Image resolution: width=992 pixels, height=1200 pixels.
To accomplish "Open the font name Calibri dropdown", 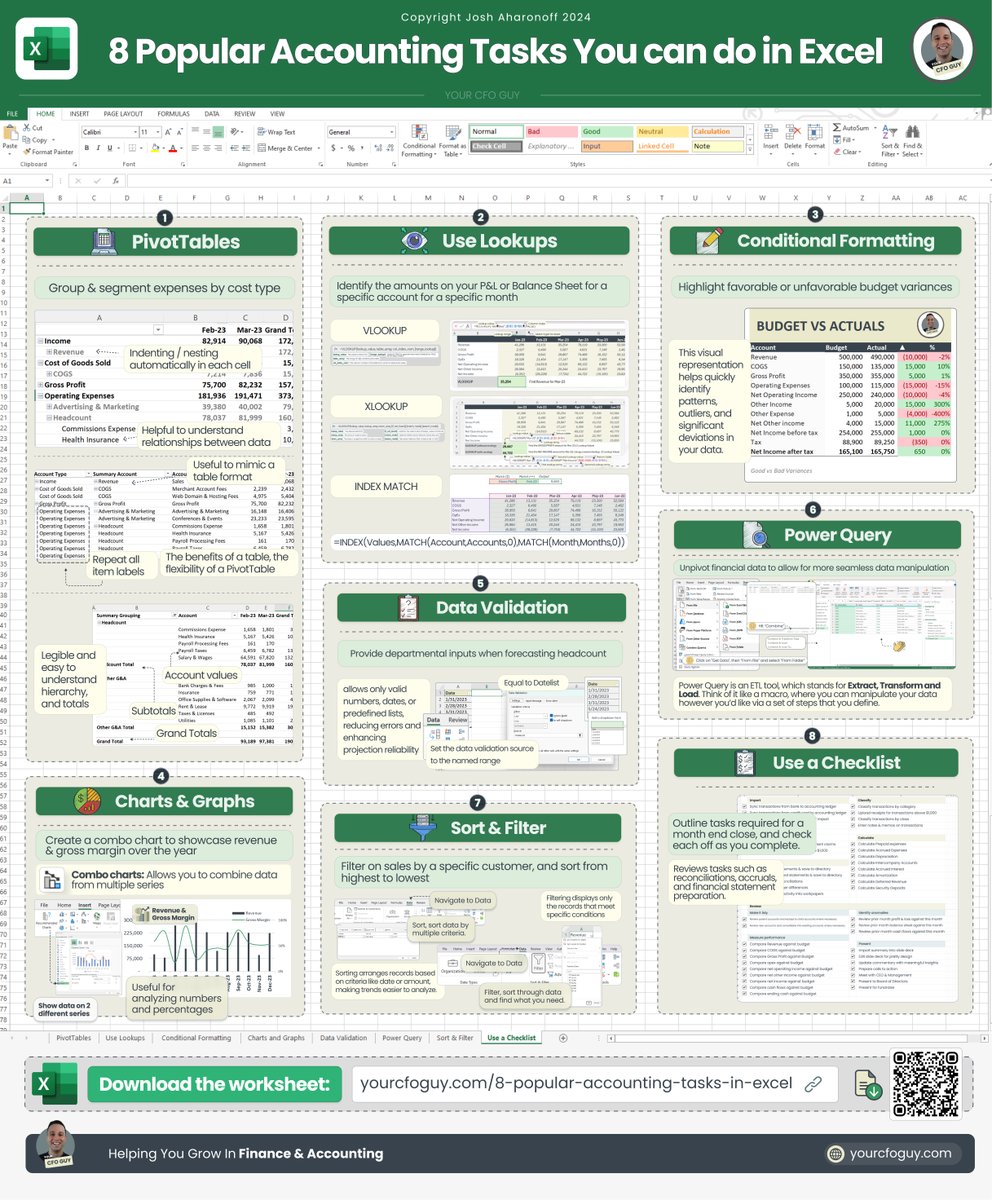I will coord(135,132).
